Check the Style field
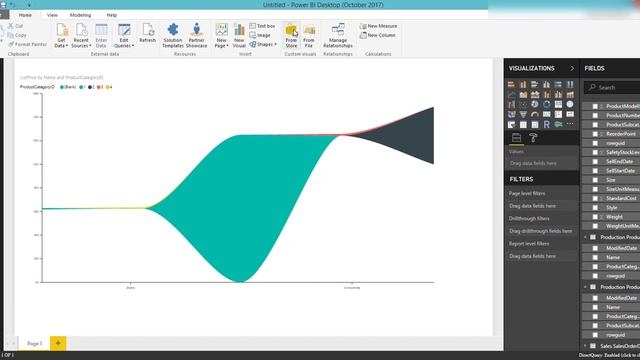This screenshot has height=360, width=640. click(595, 208)
